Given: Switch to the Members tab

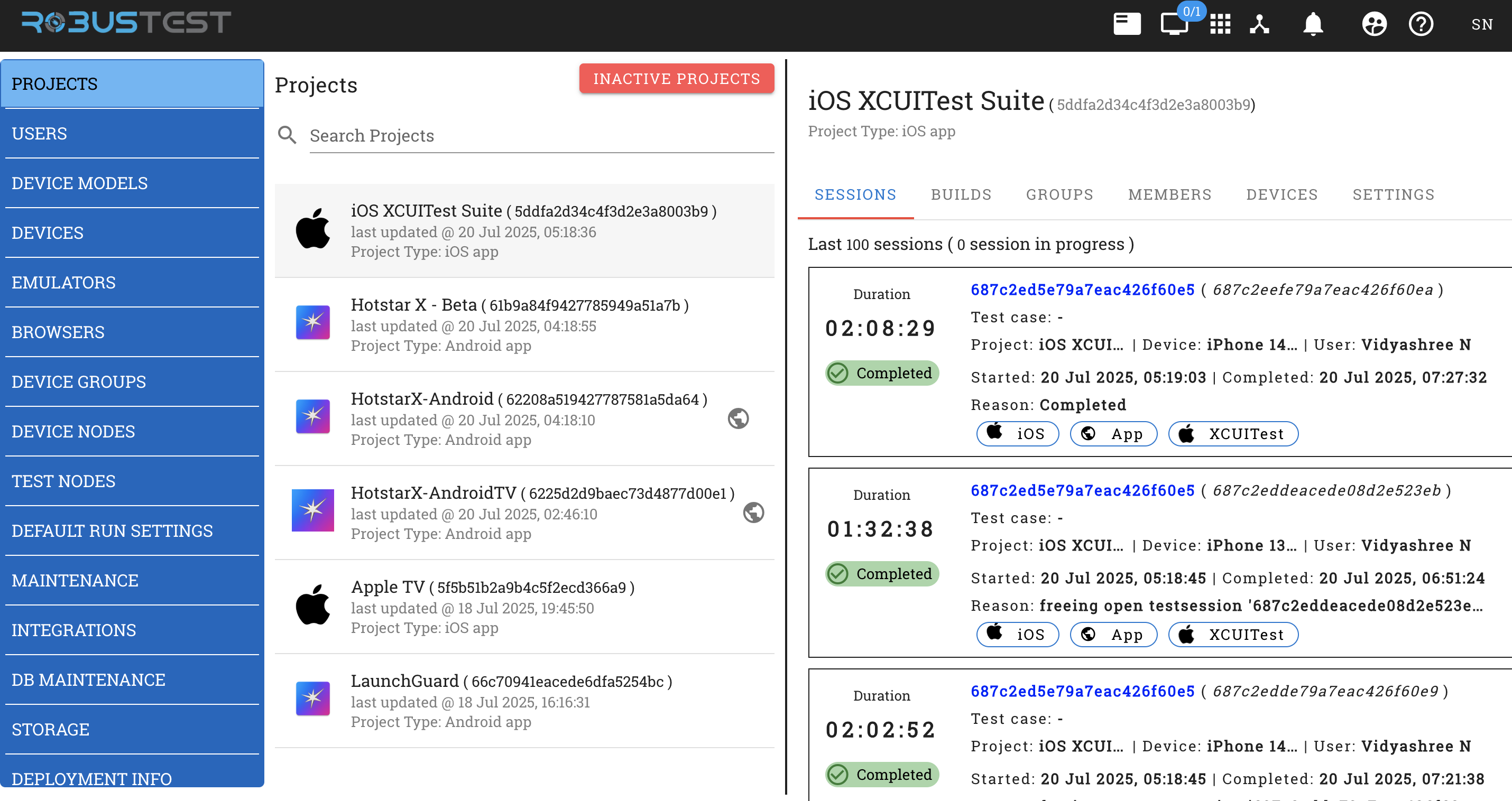Looking at the screenshot, I should click(1170, 195).
